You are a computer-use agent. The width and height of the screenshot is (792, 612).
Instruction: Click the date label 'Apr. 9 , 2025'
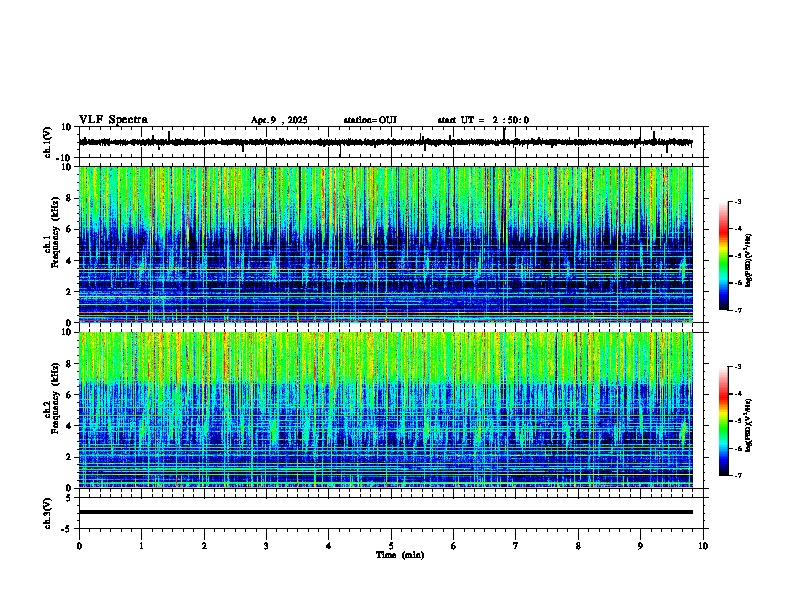279,120
